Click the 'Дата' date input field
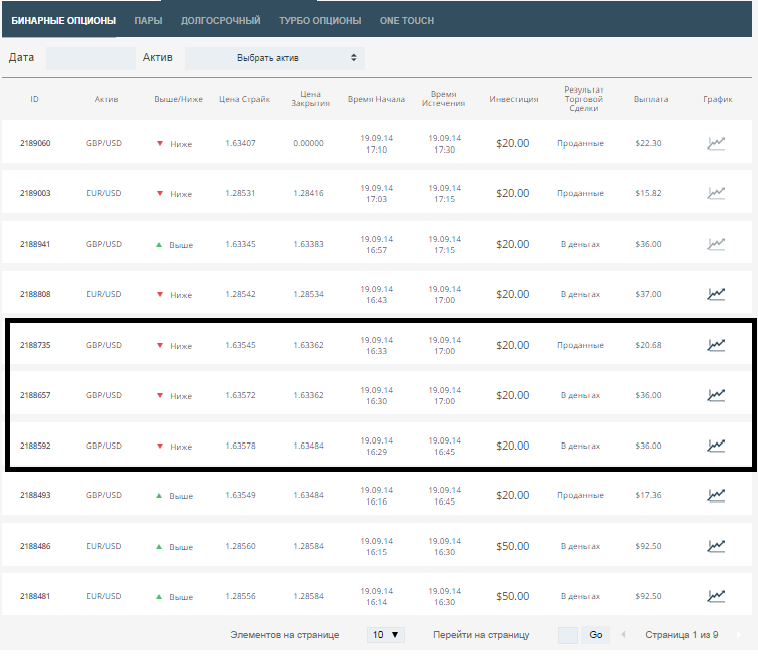This screenshot has height=661, width=758. tap(90, 58)
